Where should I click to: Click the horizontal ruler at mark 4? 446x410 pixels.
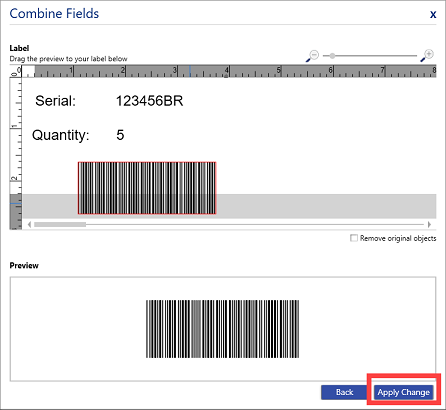(x=227, y=71)
